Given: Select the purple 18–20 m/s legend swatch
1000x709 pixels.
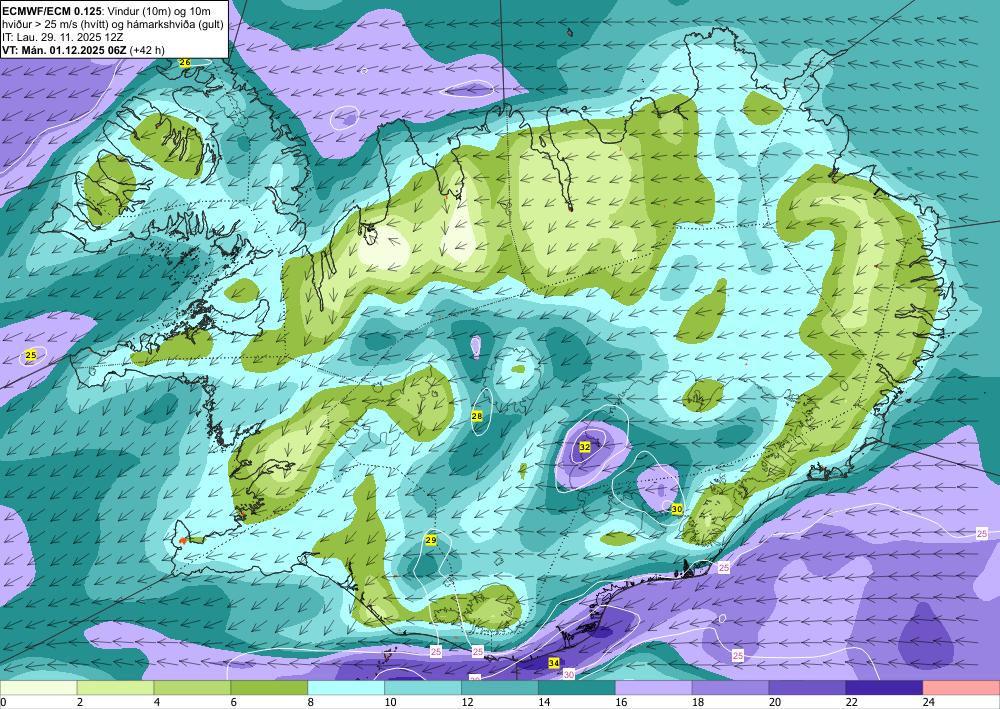Looking at the screenshot, I should 730,688.
